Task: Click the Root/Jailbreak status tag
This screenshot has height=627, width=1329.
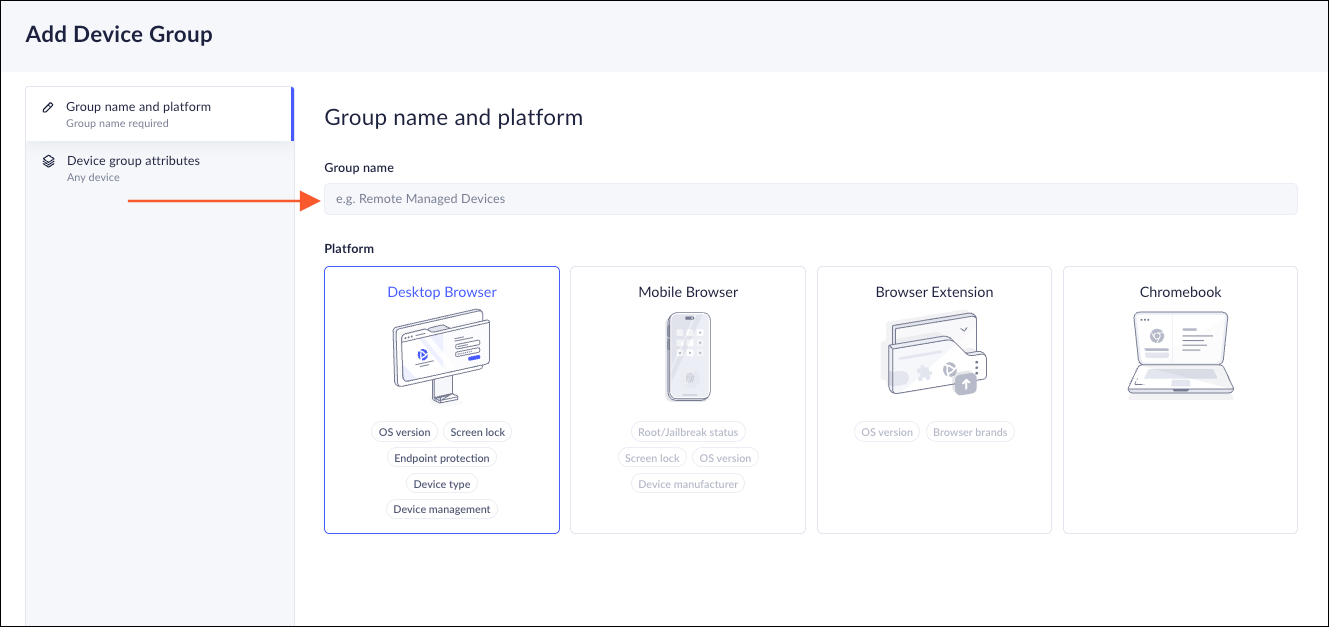Action: point(688,432)
